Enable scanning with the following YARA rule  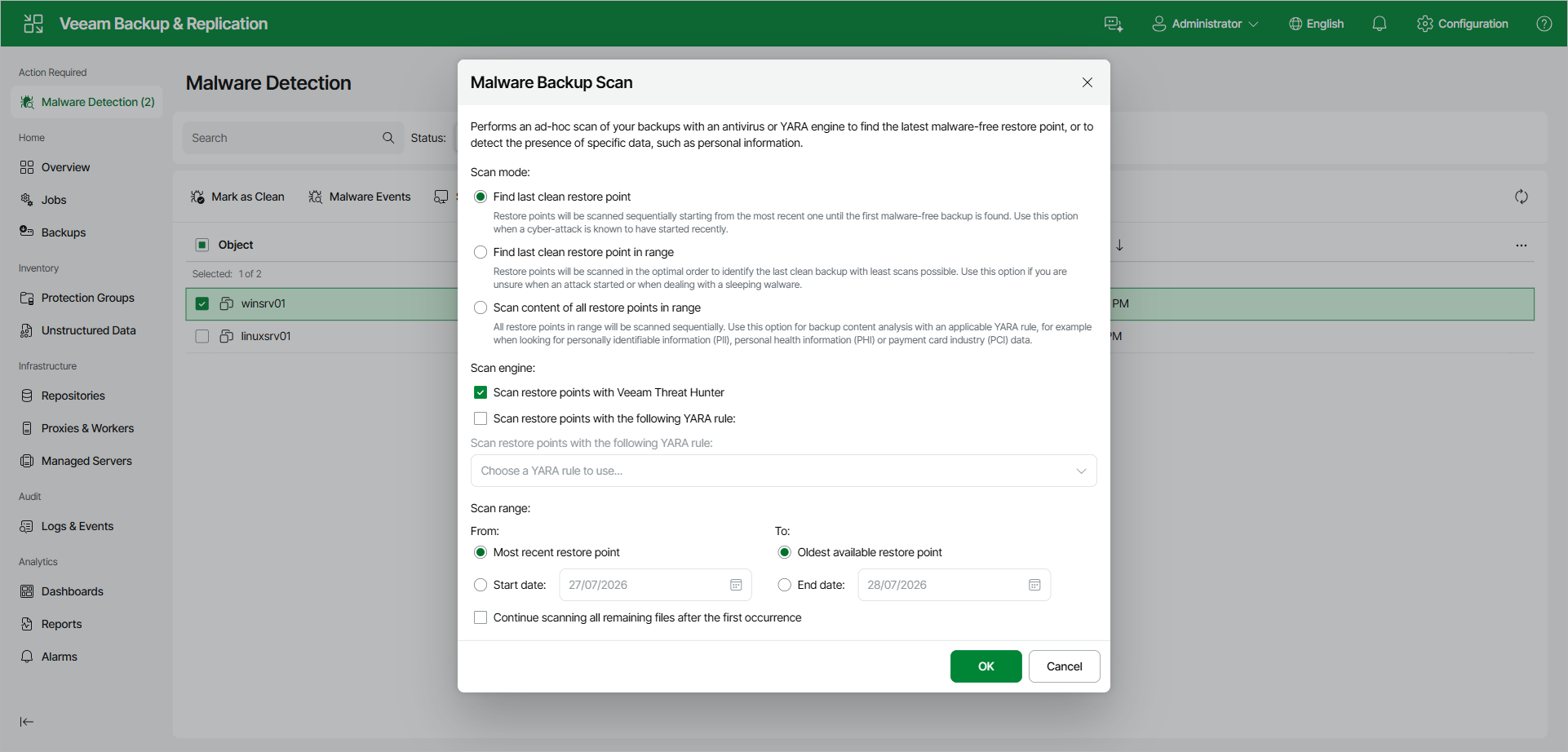click(481, 418)
